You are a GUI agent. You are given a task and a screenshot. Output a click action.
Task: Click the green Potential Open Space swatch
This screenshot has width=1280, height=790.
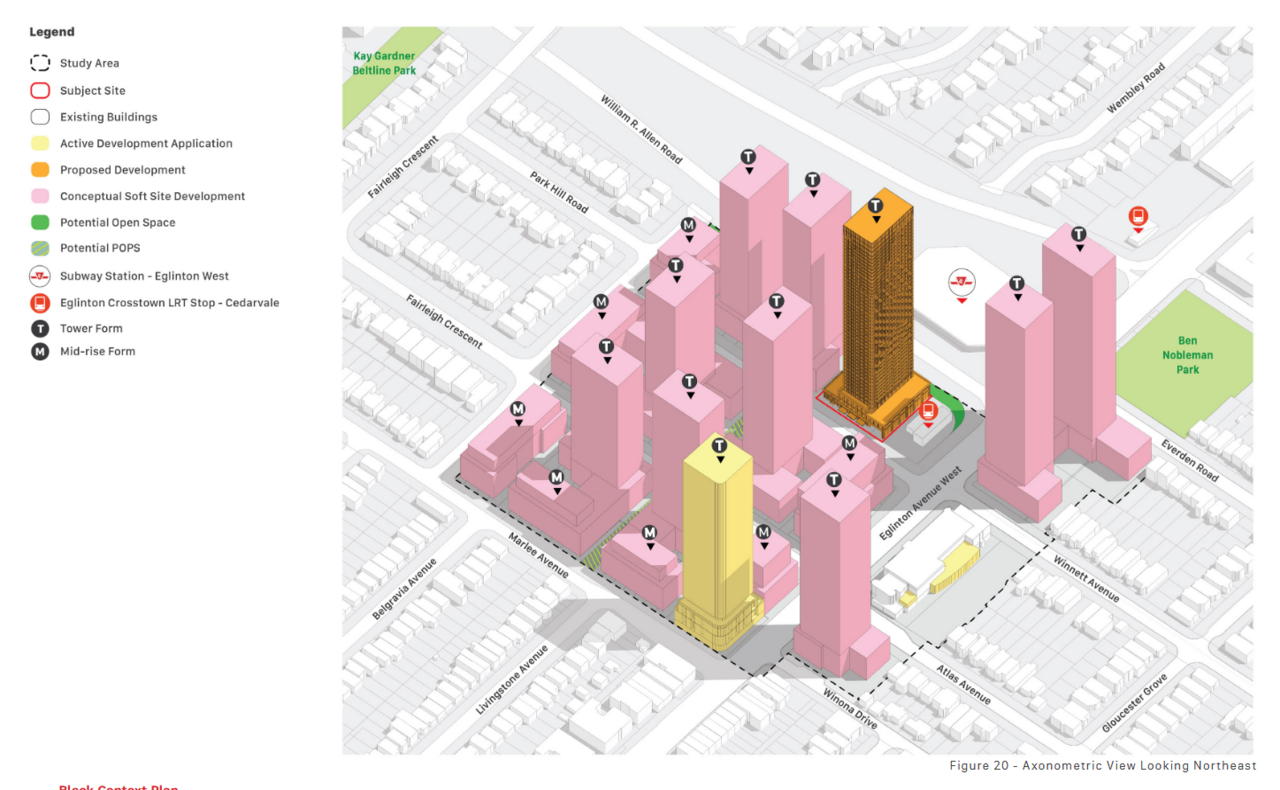tap(40, 222)
